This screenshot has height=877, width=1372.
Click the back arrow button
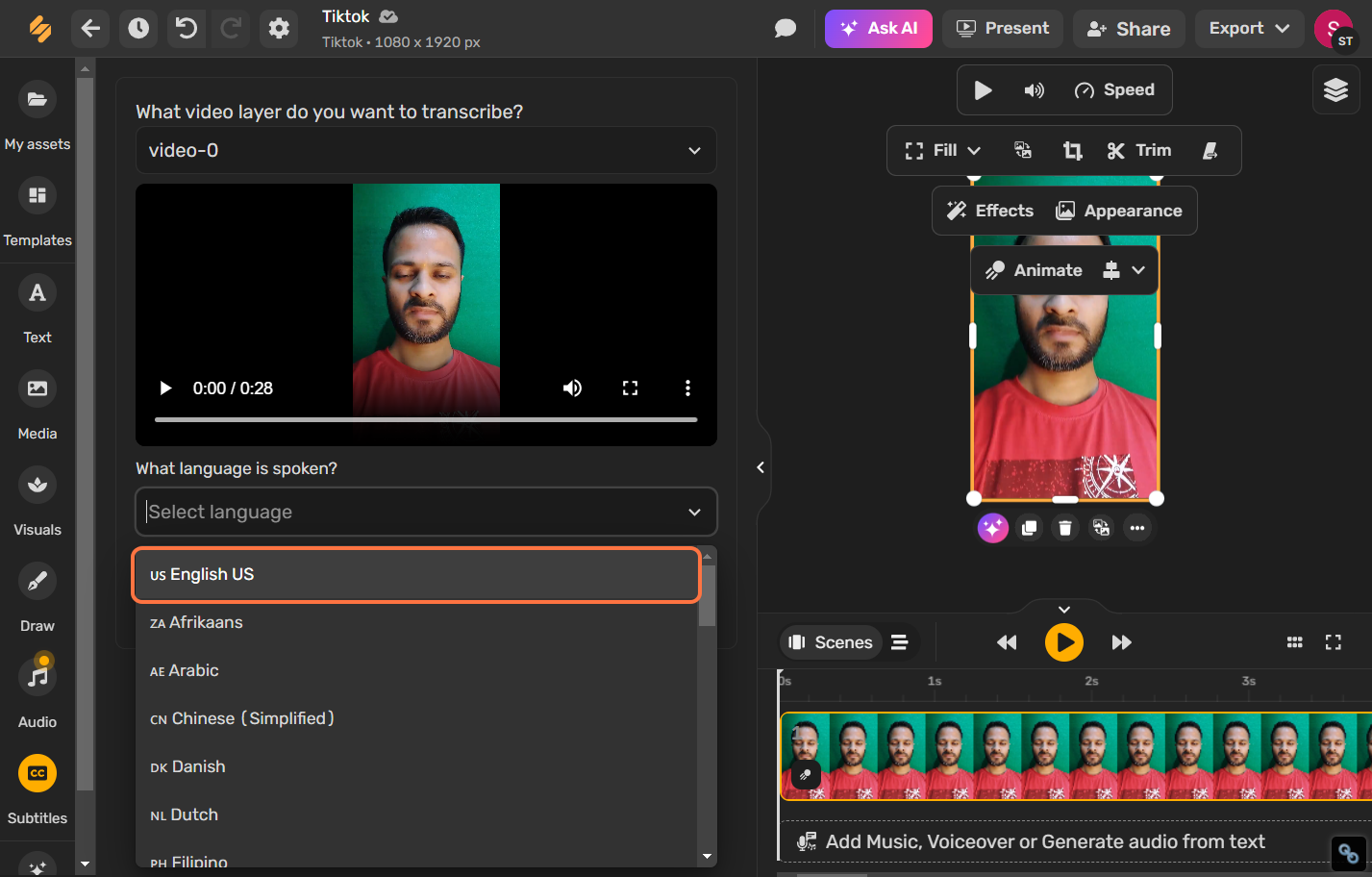(x=90, y=29)
